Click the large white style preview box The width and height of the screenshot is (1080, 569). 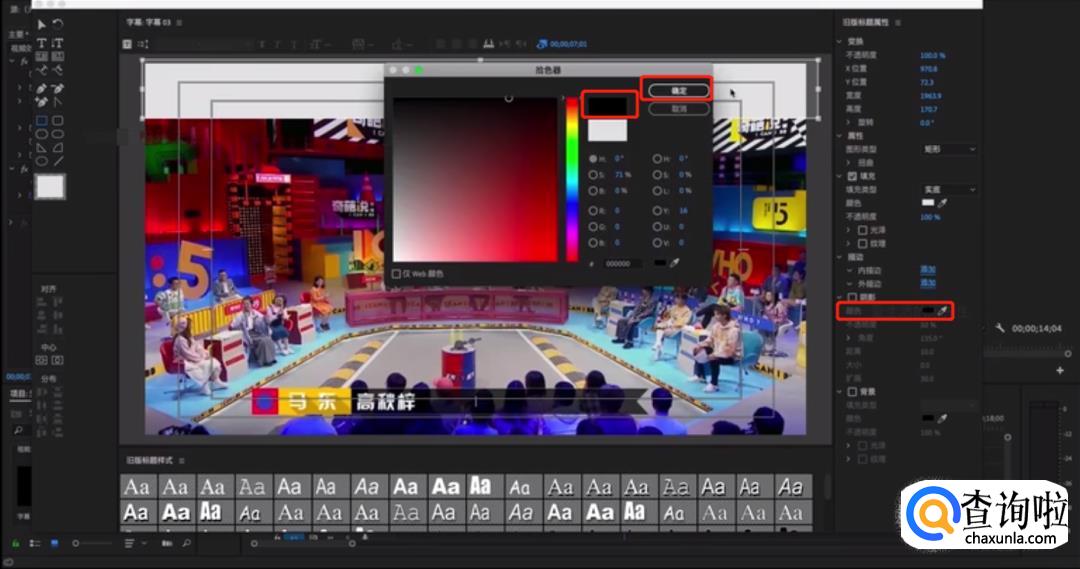point(50,187)
